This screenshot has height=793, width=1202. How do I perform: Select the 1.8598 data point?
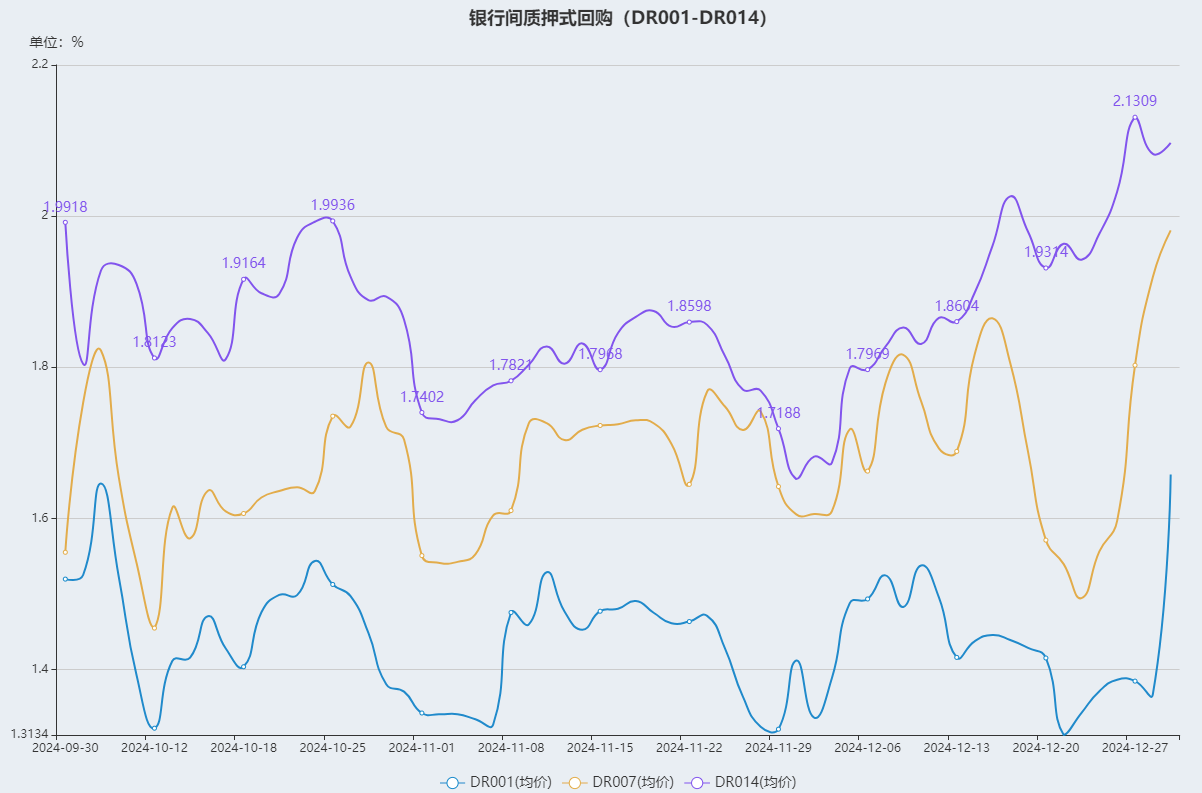click(x=689, y=322)
